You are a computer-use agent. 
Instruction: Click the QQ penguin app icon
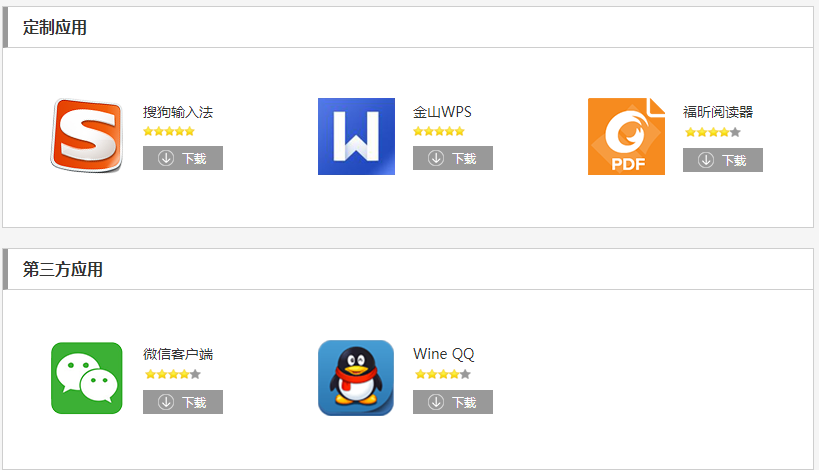[356, 378]
